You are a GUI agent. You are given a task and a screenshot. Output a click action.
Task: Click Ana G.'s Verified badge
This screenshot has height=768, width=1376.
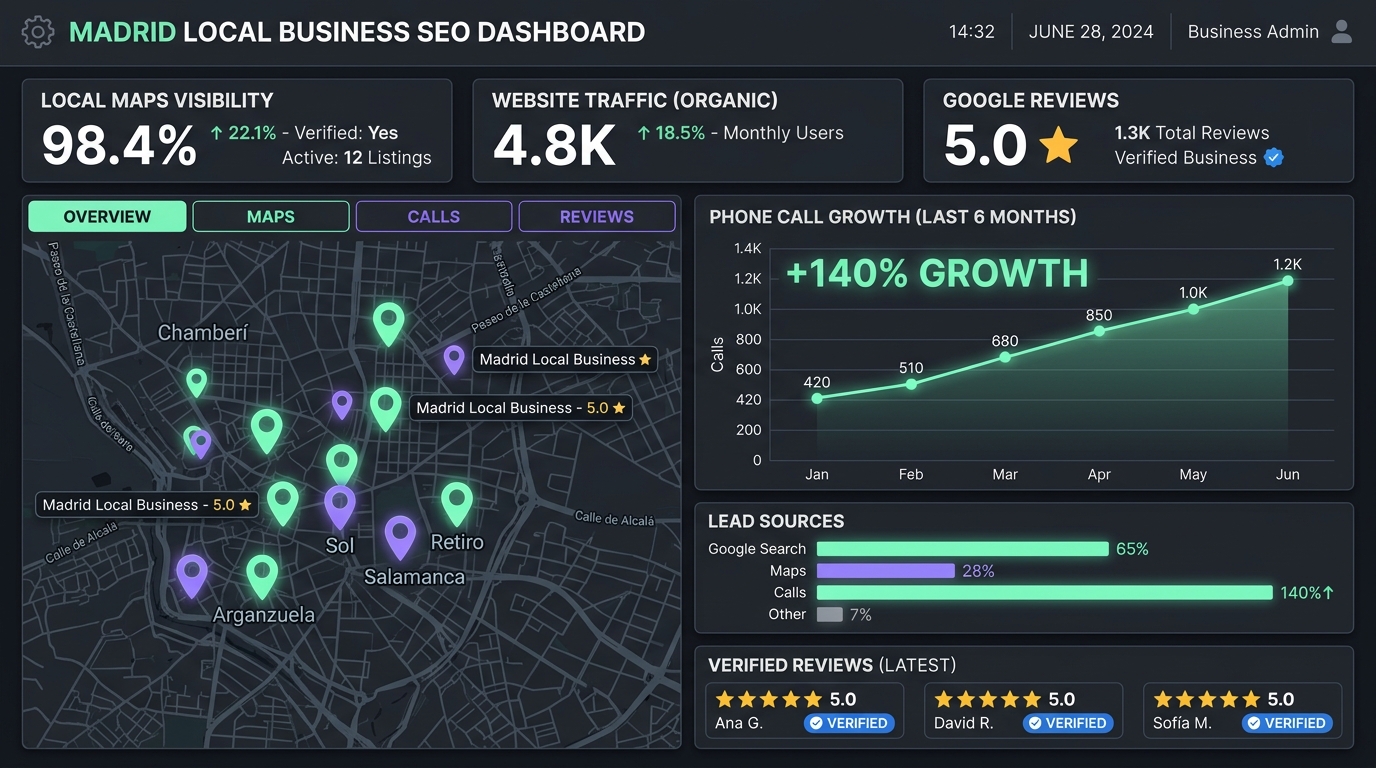(849, 723)
